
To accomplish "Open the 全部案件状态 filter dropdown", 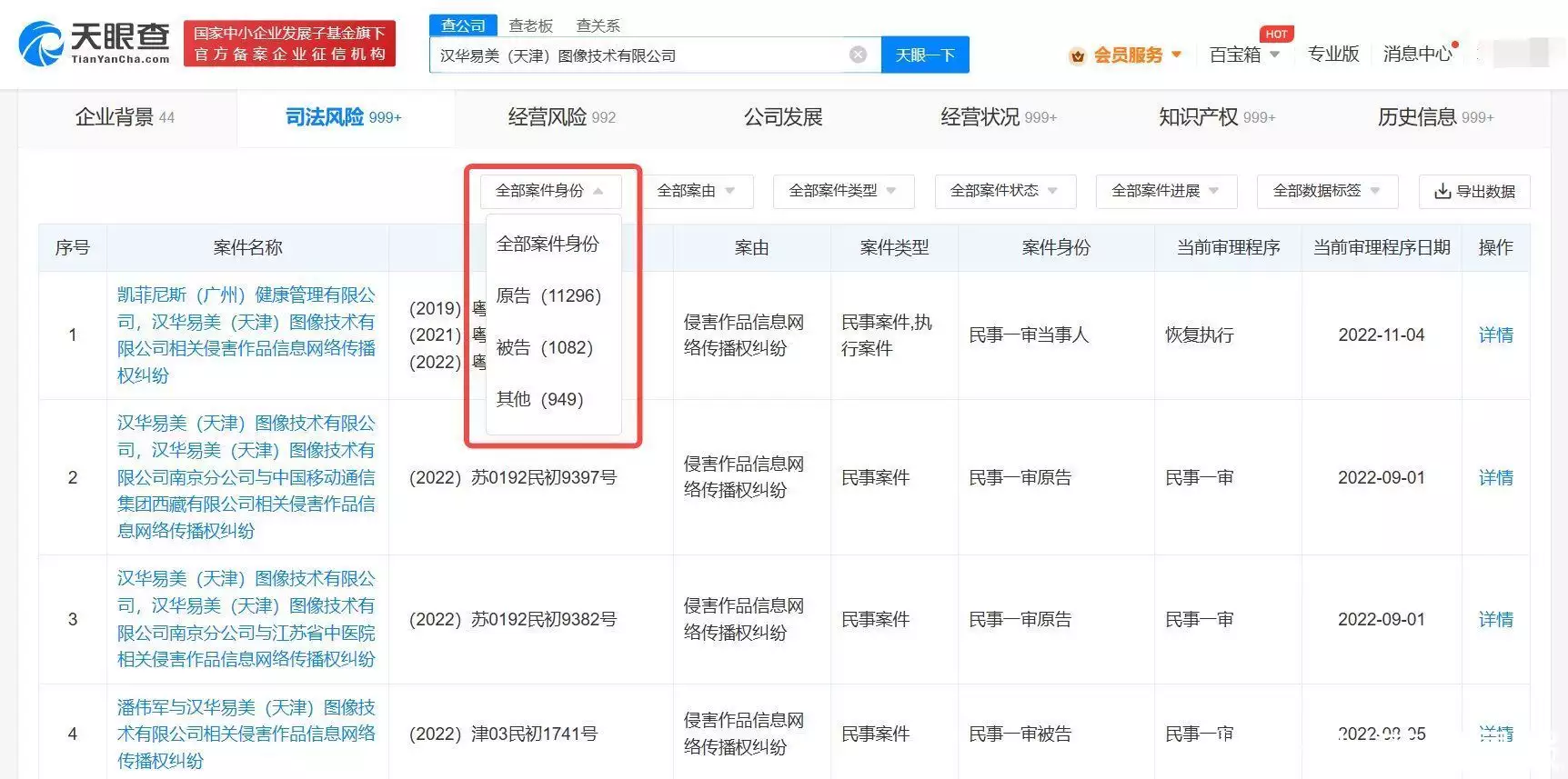I will pyautogui.click(x=1005, y=191).
